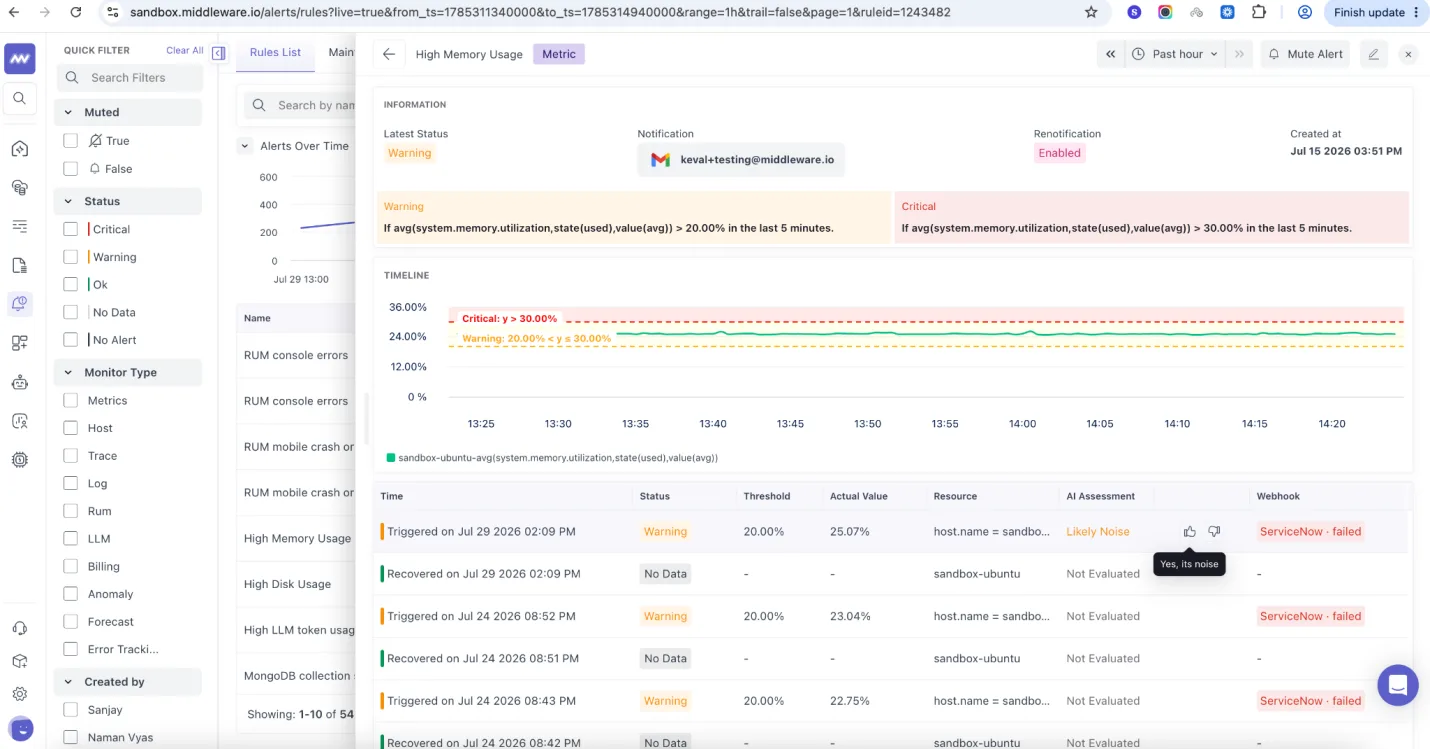Give thumbs down on Likely Noise assessment
1430x749 pixels.
[x=1214, y=532]
